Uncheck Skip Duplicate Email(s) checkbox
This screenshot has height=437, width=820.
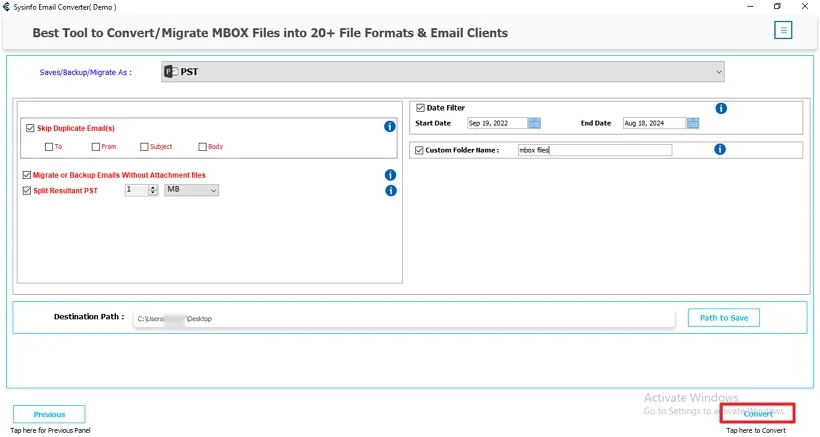(28, 128)
